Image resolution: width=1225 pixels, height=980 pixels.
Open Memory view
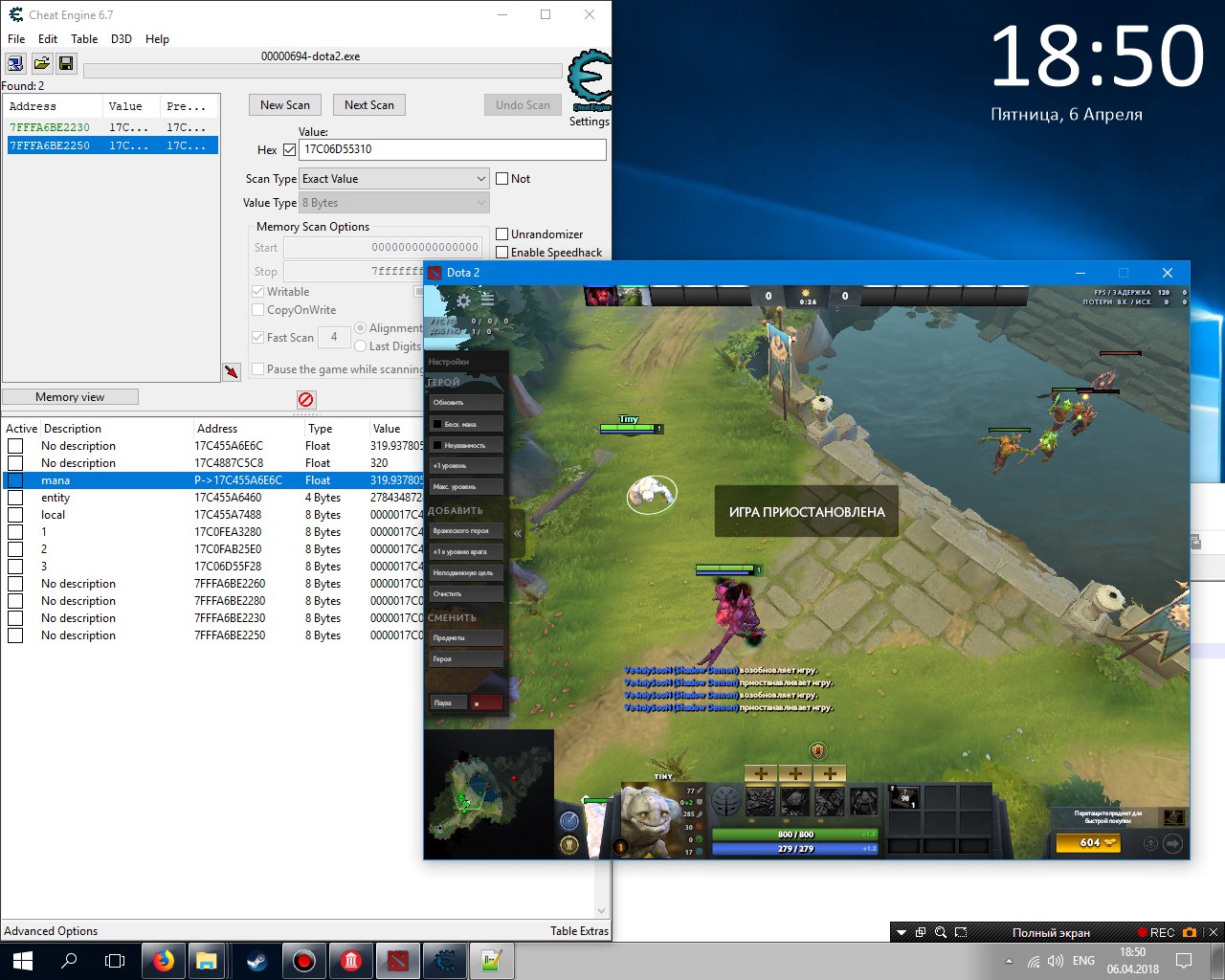(x=70, y=397)
